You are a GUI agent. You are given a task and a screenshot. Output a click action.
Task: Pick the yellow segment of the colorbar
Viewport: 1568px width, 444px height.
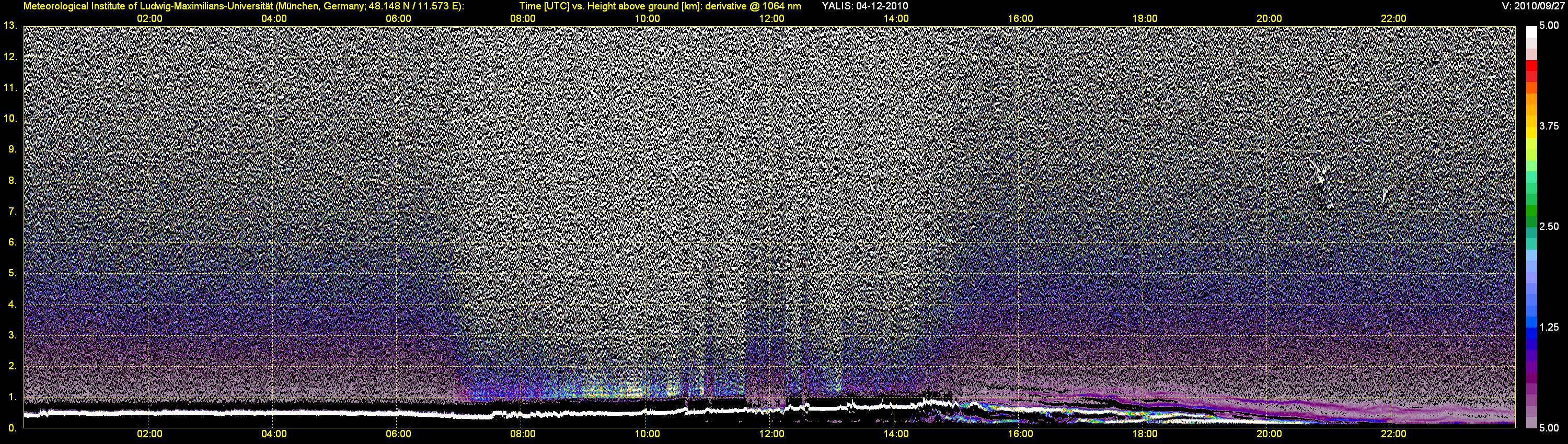point(1531,134)
